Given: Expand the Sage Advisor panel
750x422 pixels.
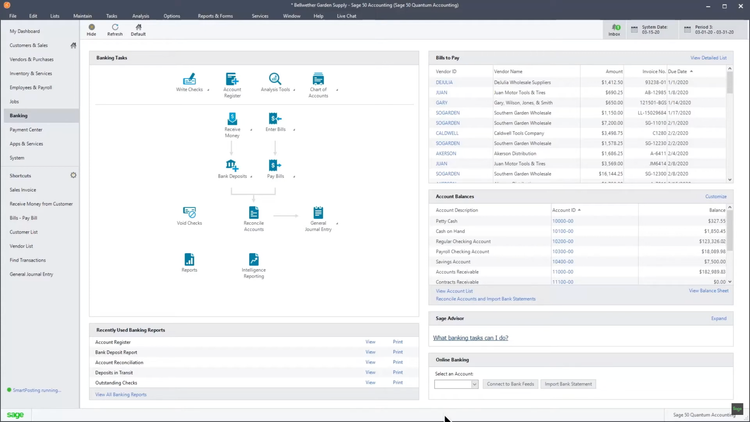Looking at the screenshot, I should click(x=718, y=319).
